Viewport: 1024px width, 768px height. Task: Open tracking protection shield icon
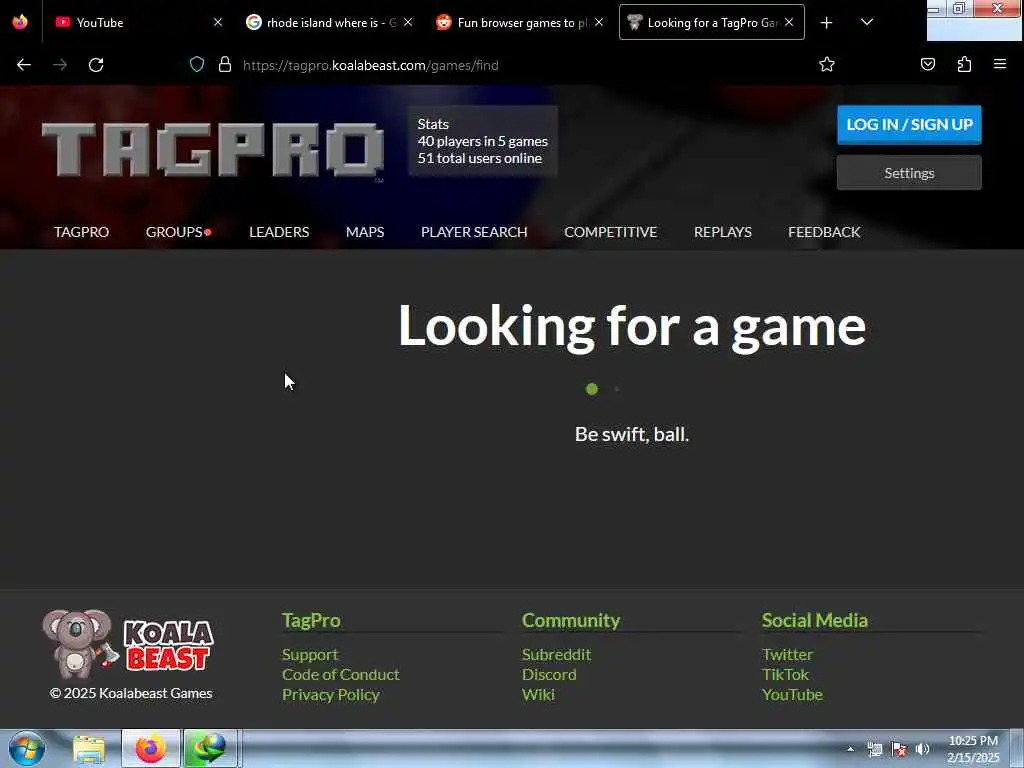coord(197,65)
